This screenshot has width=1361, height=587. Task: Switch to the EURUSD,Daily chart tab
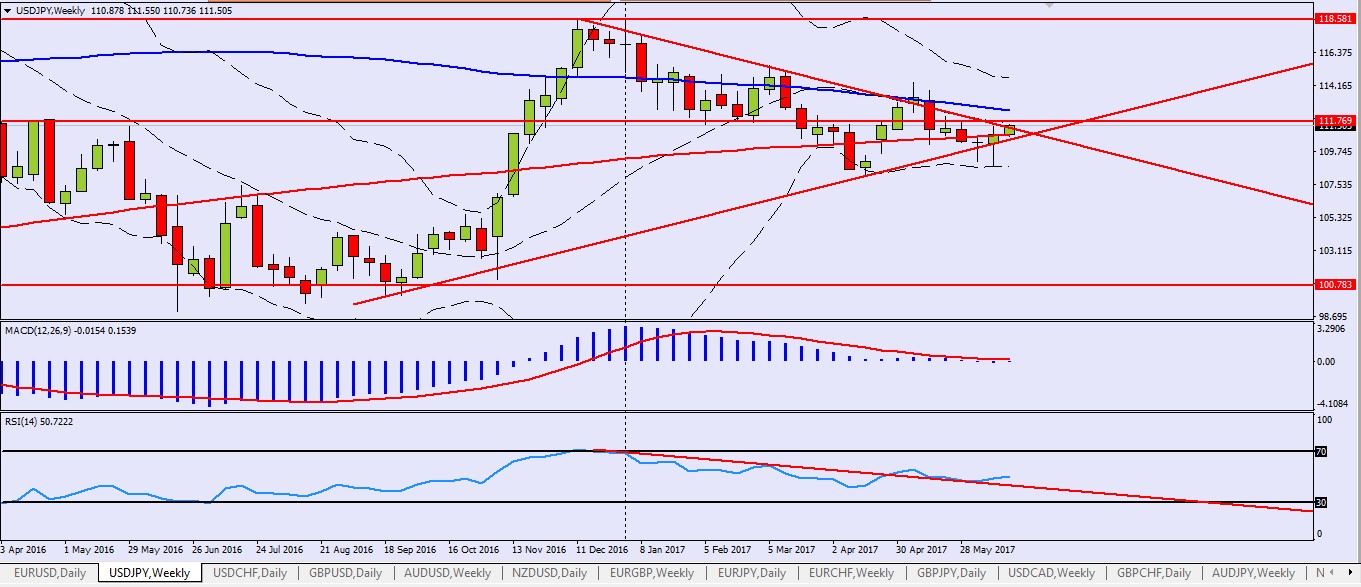point(49,573)
